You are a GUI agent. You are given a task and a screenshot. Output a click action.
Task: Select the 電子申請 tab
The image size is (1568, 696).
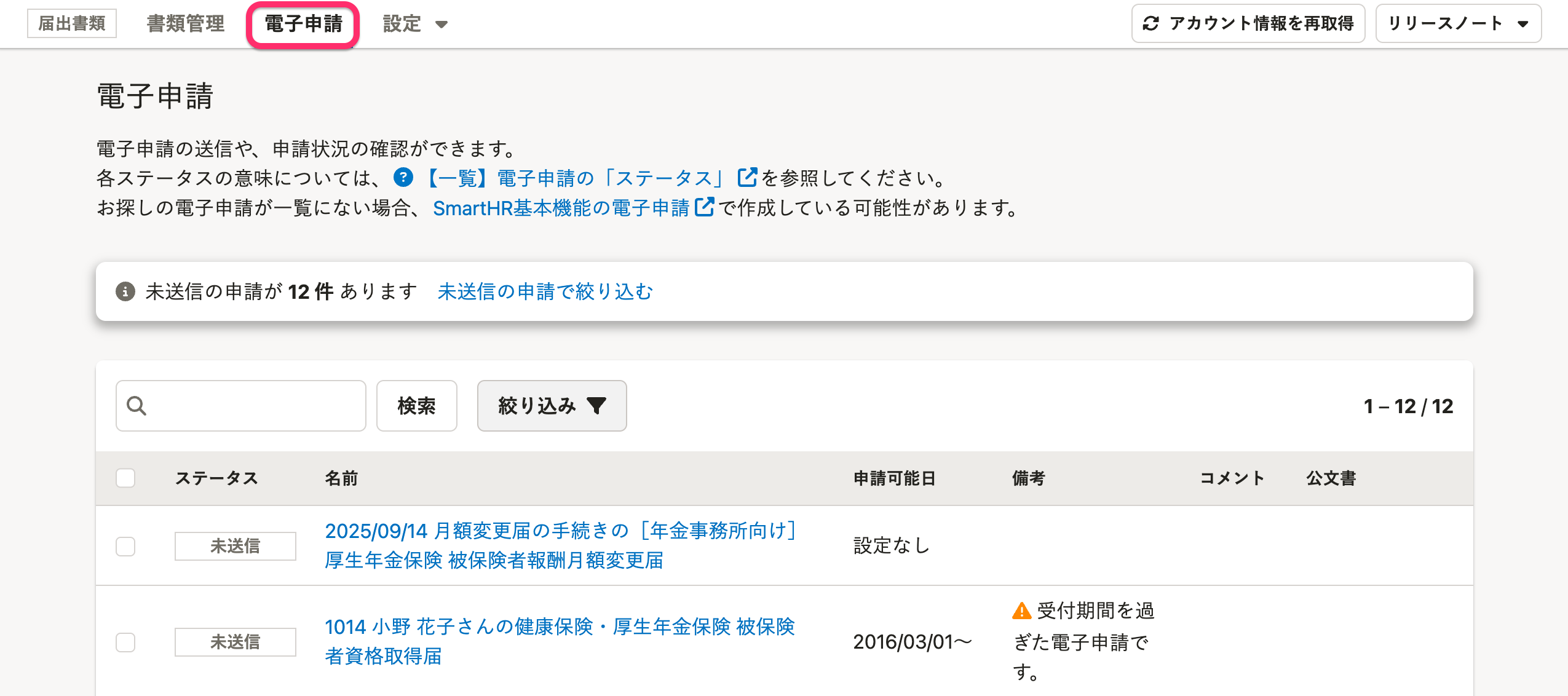click(x=303, y=24)
